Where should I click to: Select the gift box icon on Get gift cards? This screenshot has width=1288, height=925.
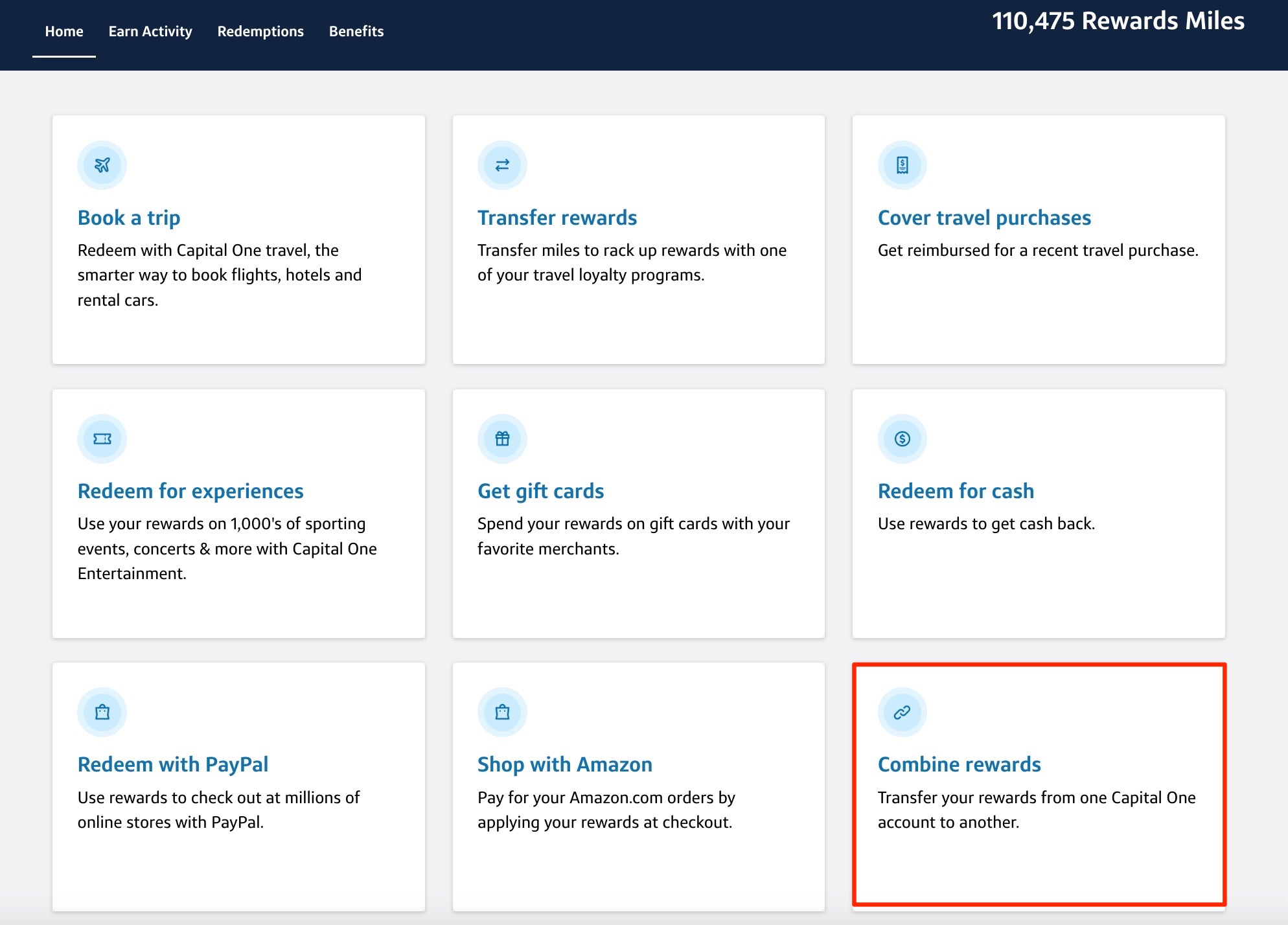click(x=502, y=439)
